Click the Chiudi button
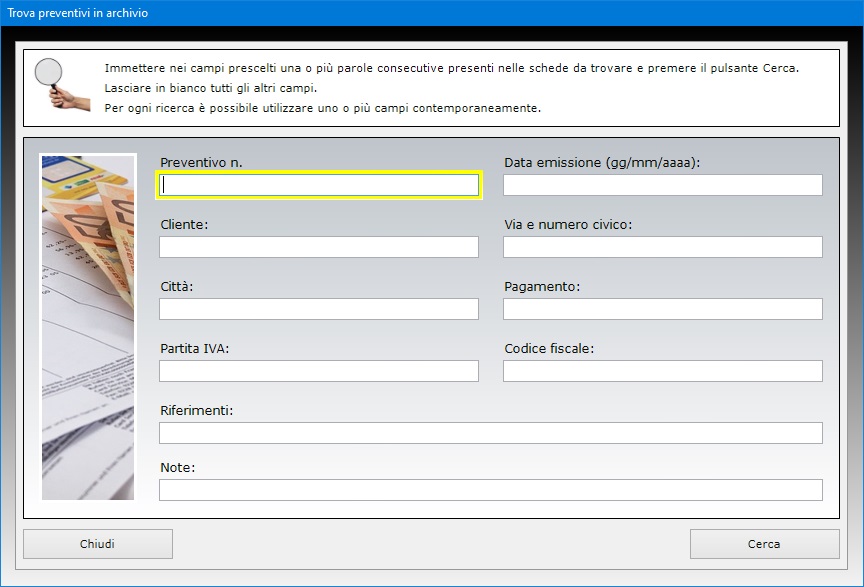 98,544
